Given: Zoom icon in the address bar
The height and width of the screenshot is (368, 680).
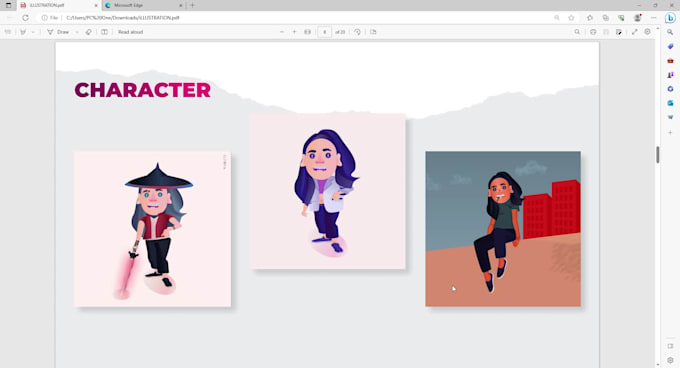Looking at the screenshot, I should pos(557,18).
